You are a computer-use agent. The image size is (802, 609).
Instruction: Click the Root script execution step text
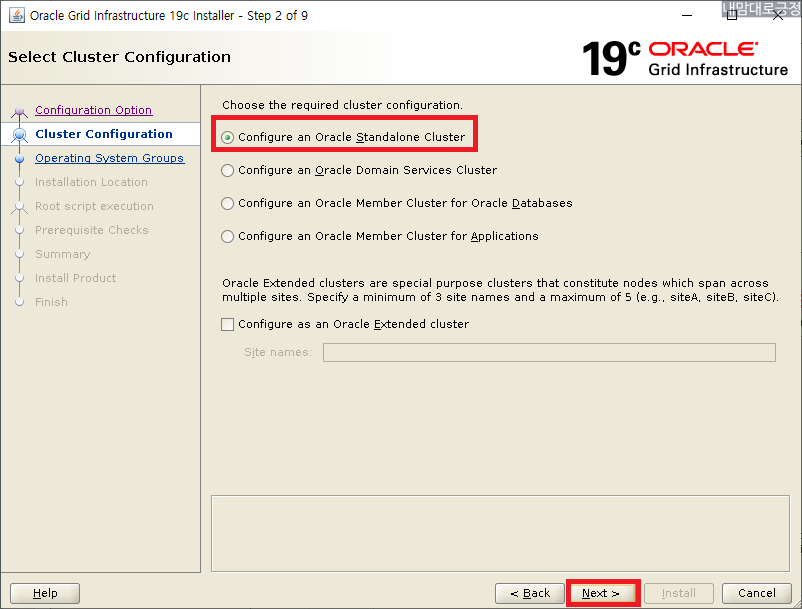tap(94, 206)
